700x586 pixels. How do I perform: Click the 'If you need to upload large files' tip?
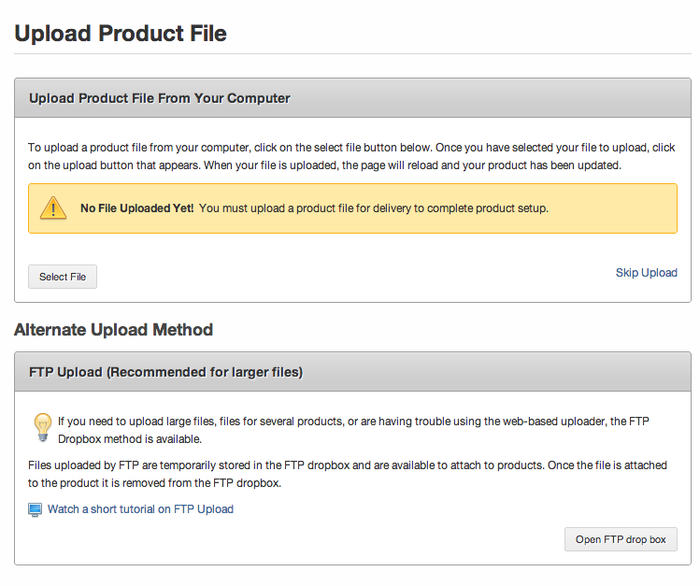pos(353,421)
